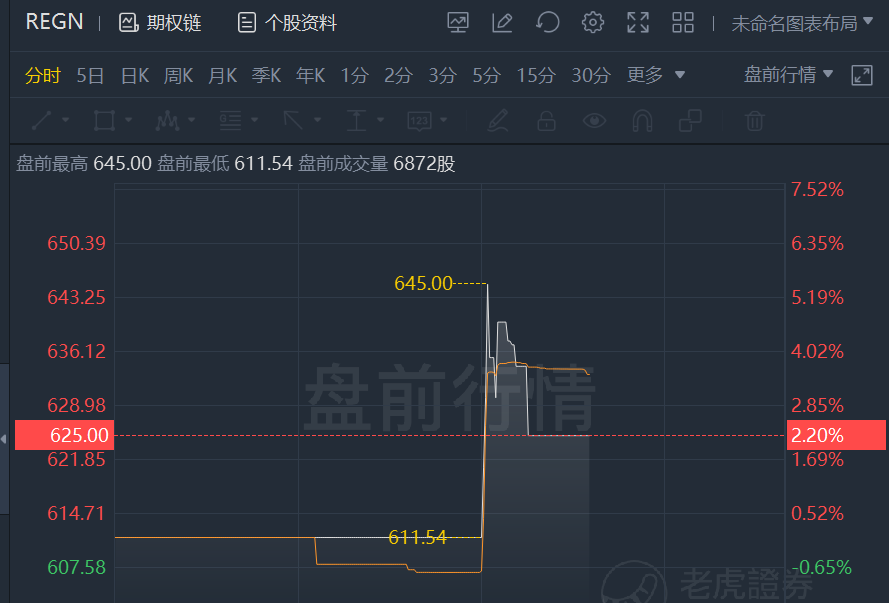Select the brush pencil drawing tool
The image size is (889, 603).
(498, 120)
